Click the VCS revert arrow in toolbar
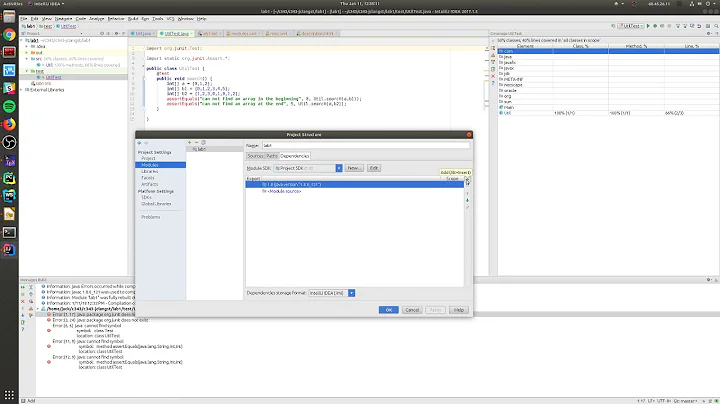The width and height of the screenshot is (720, 404). pos(699,26)
